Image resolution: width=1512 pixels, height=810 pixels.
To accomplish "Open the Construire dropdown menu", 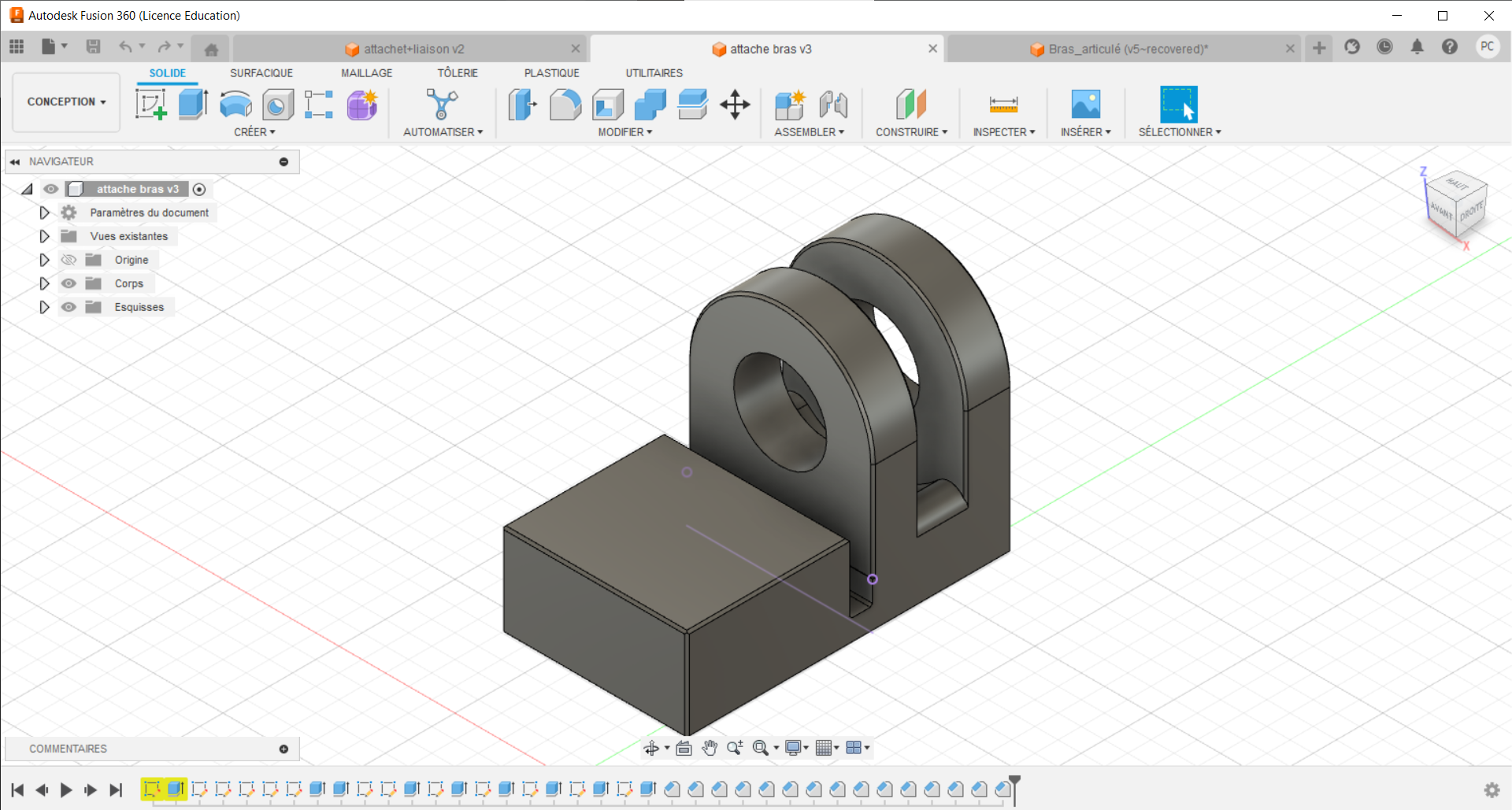I will [x=911, y=132].
